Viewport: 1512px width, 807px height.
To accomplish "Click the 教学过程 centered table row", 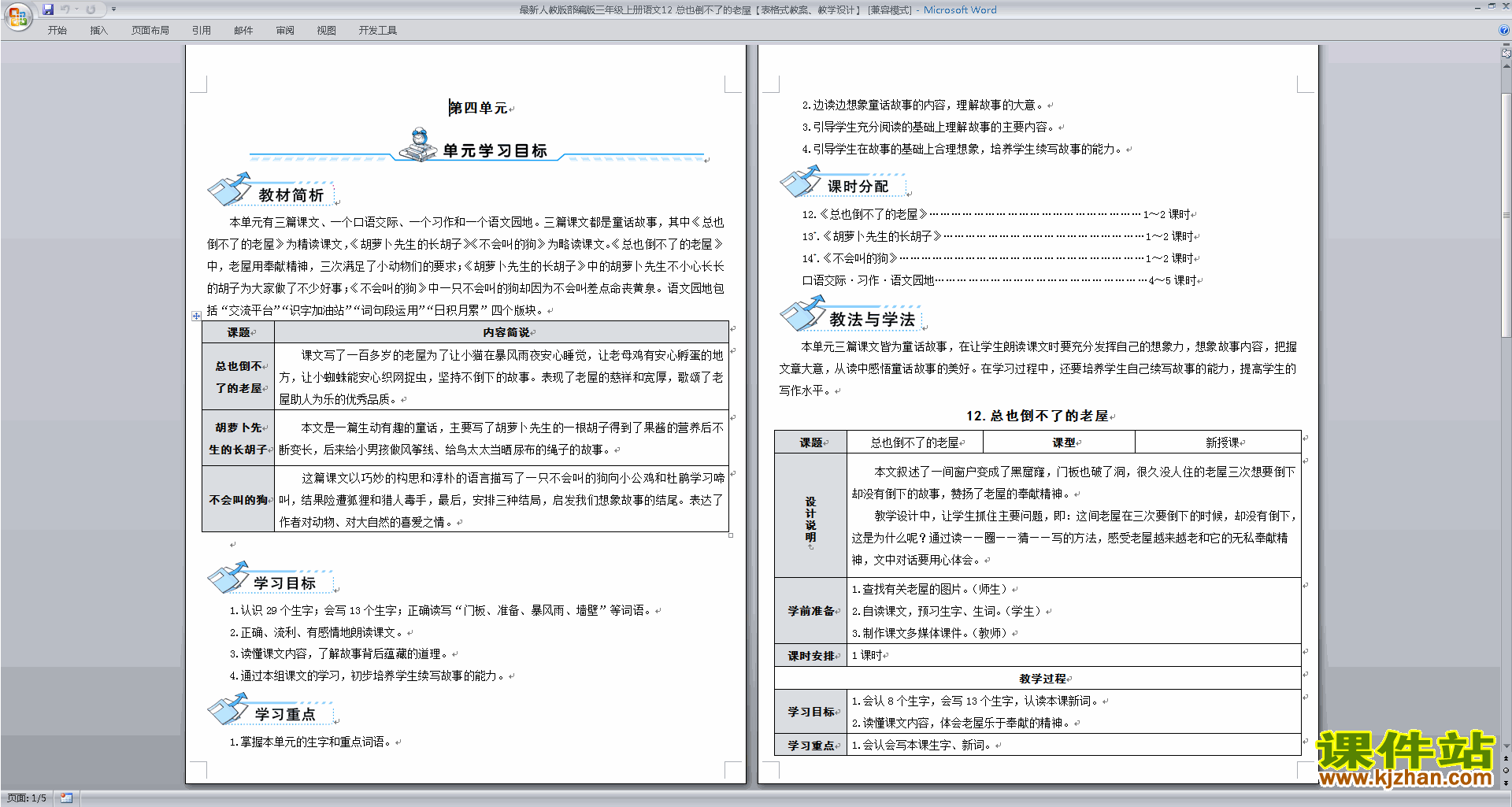I will (x=1037, y=678).
